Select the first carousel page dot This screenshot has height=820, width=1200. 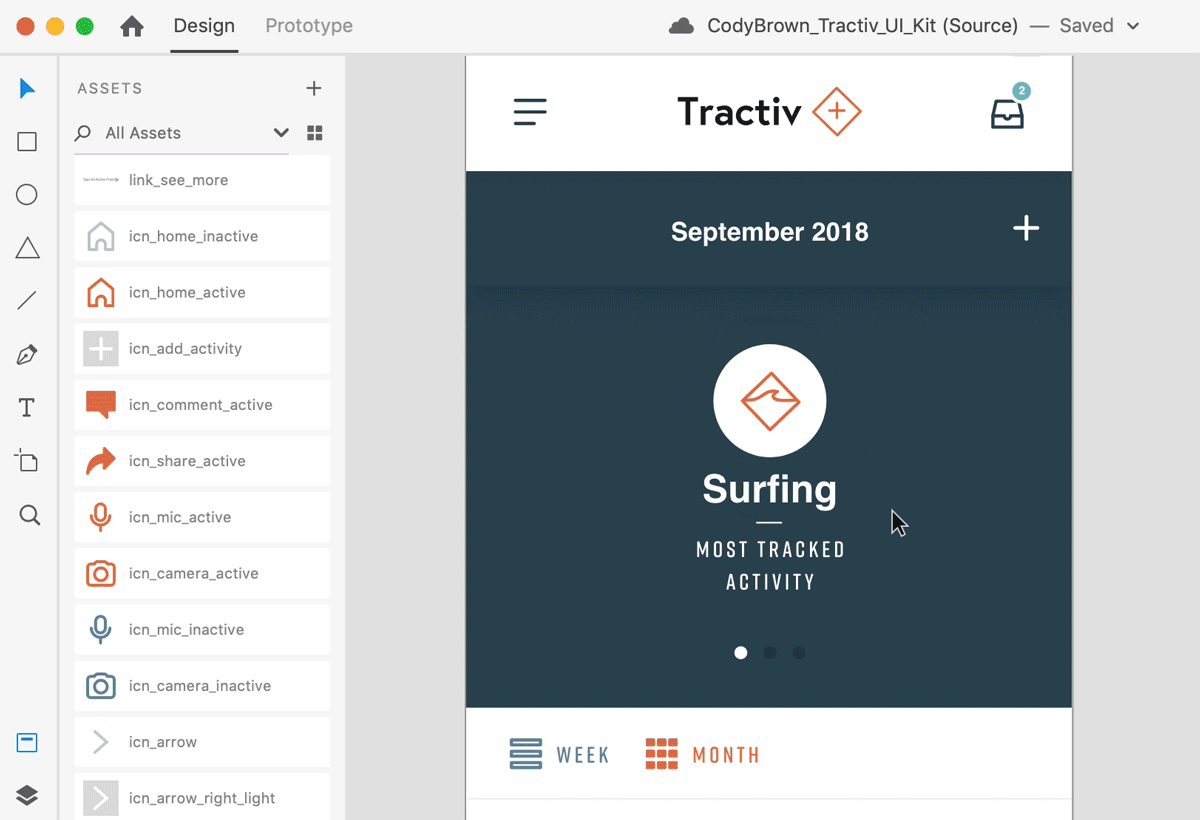741,653
